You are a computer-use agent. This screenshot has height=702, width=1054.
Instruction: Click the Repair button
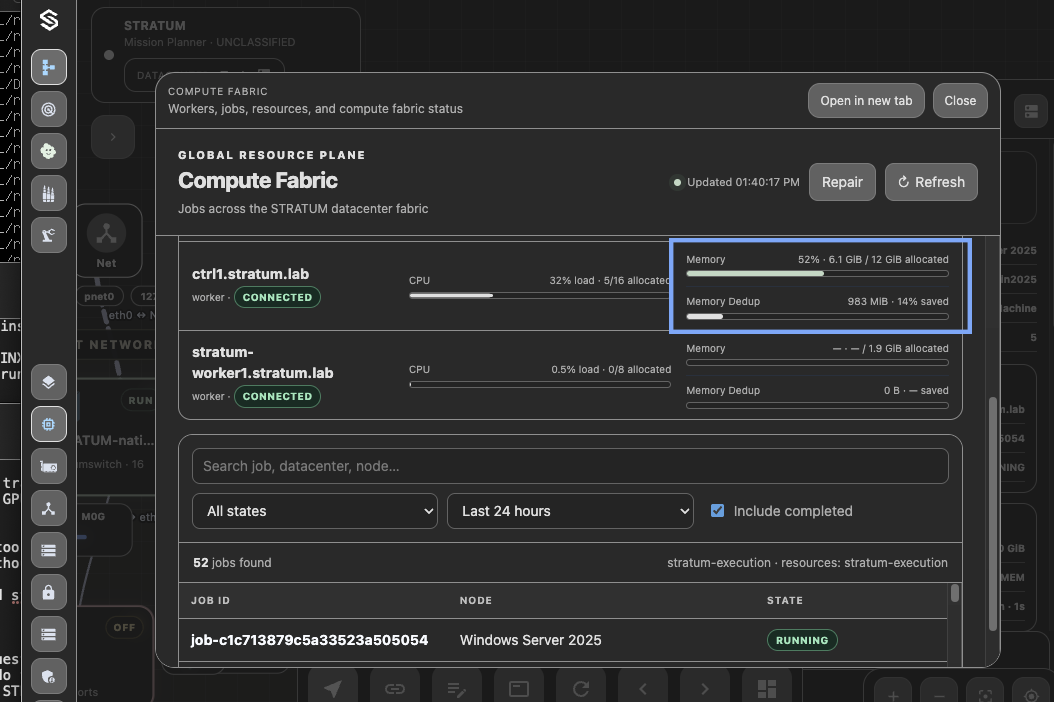[842, 182]
